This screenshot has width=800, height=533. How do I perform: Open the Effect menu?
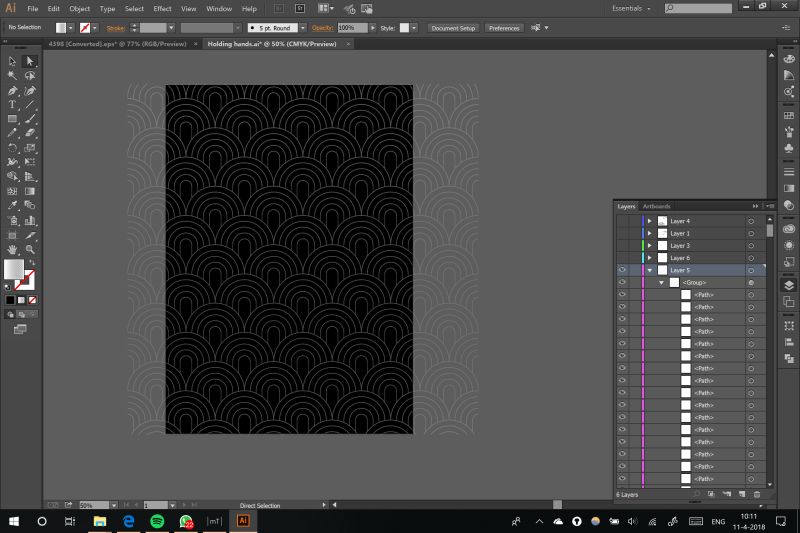(162, 9)
